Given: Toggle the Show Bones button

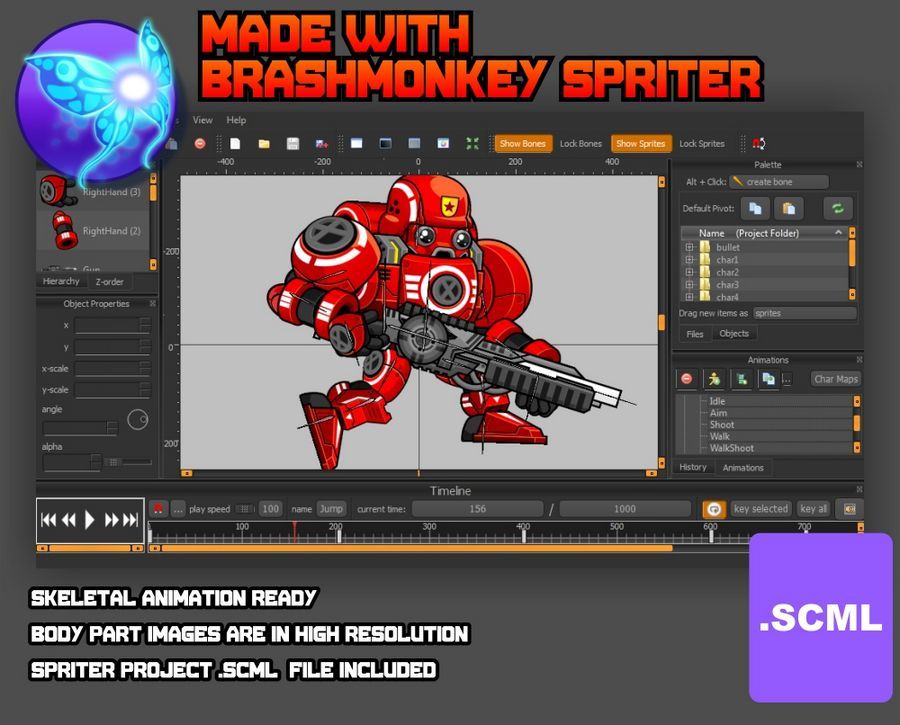Looking at the screenshot, I should [523, 144].
